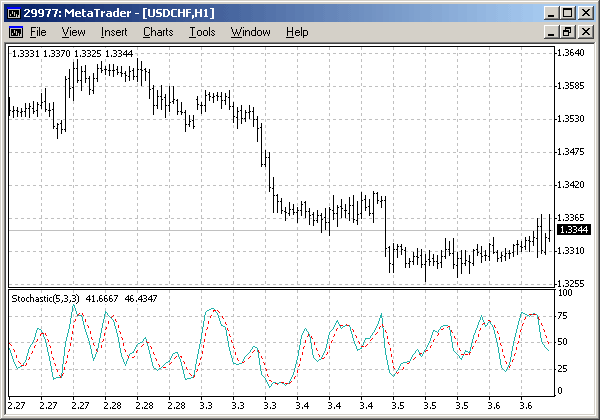Viewport: 600px width, 420px height.
Task: Click the first 2.27 date label on time axis
Action: point(16,405)
